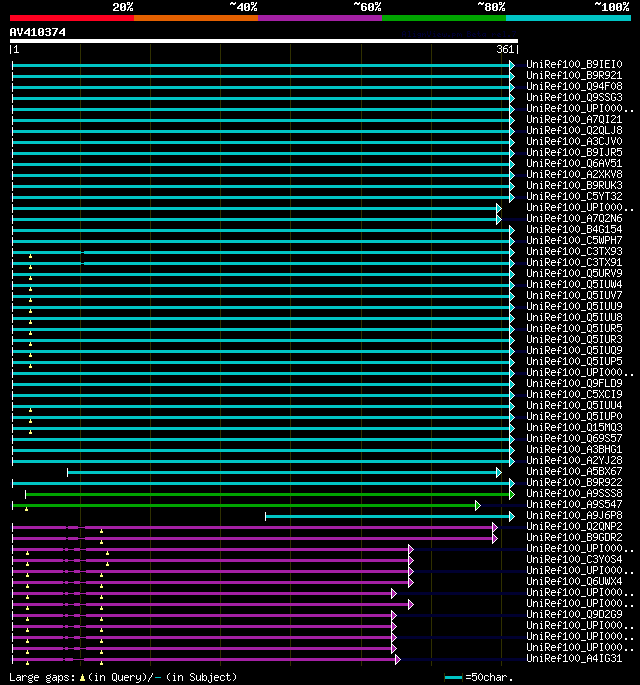Select the UniRef100_Q6AV51 label

click(x=574, y=163)
